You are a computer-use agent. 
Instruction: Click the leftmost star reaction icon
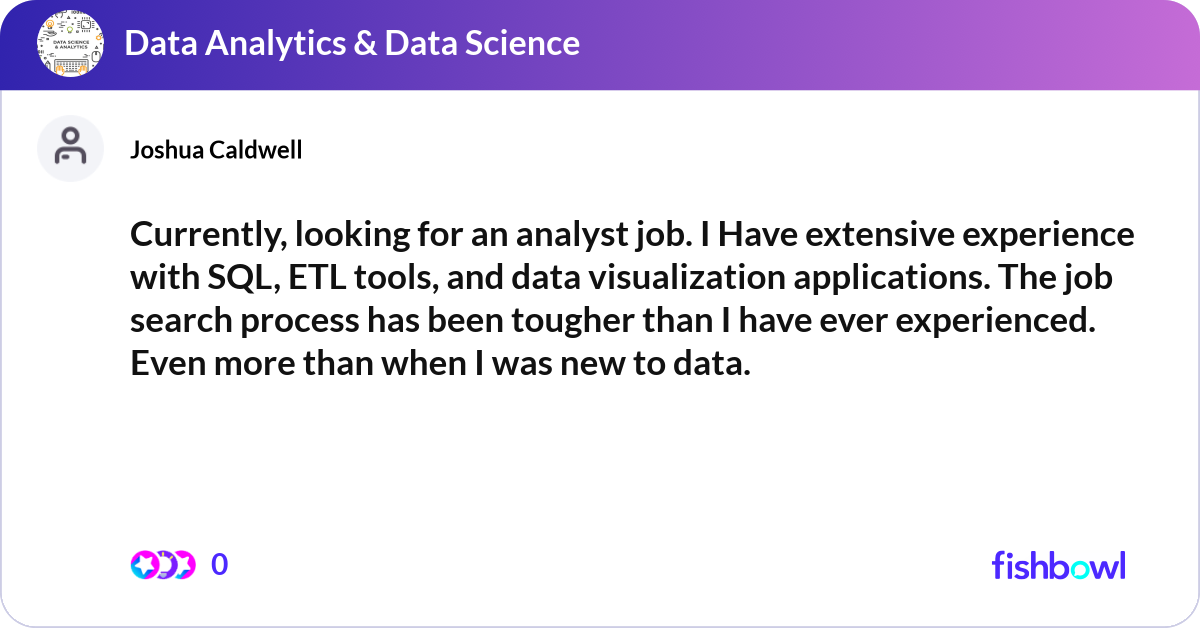click(145, 565)
